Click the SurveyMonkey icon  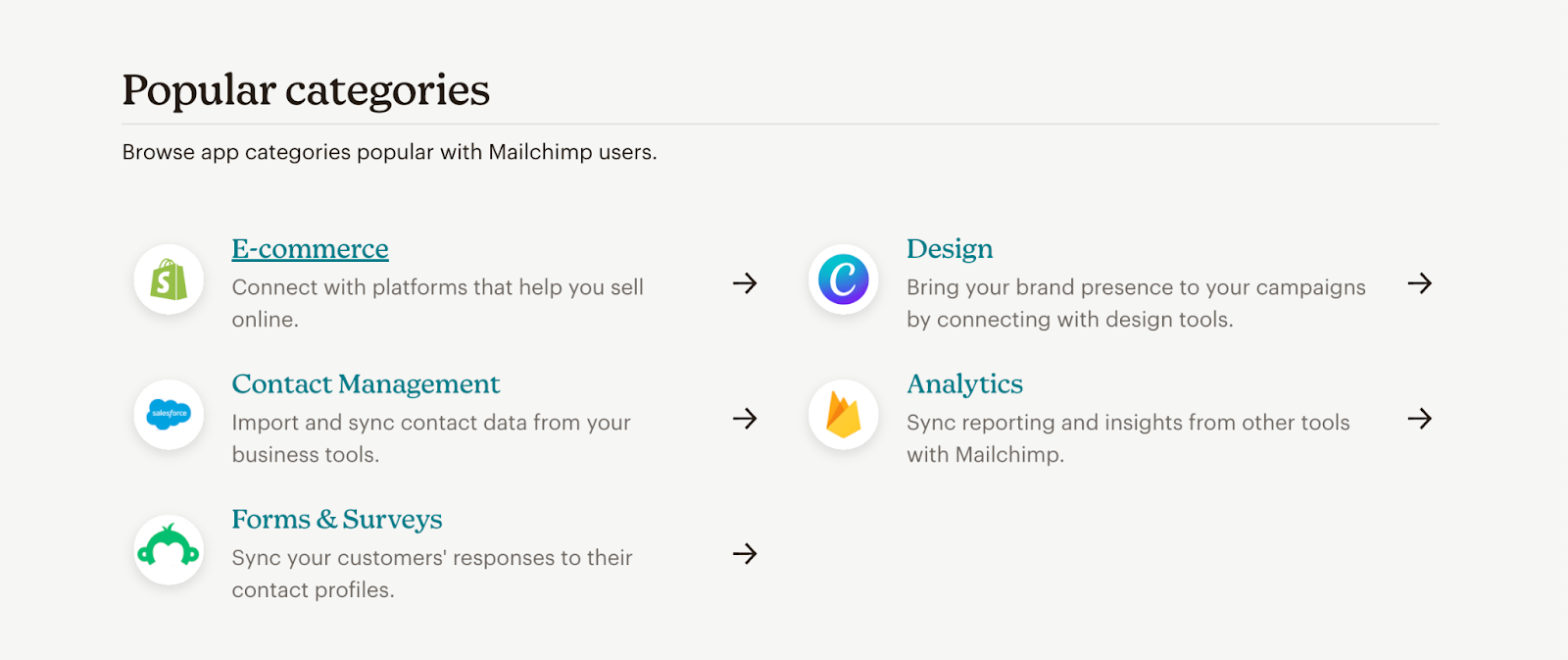[168, 550]
